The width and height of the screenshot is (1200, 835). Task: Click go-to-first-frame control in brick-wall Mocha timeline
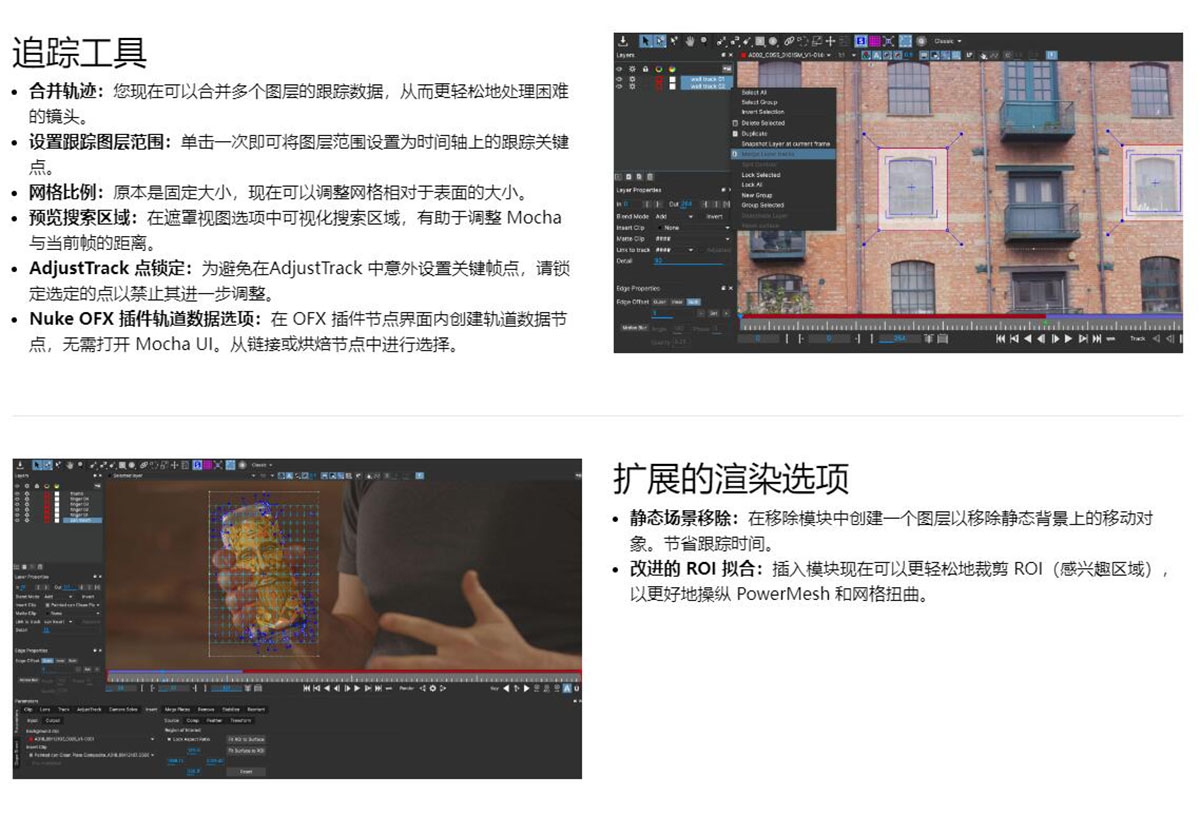[1001, 338]
